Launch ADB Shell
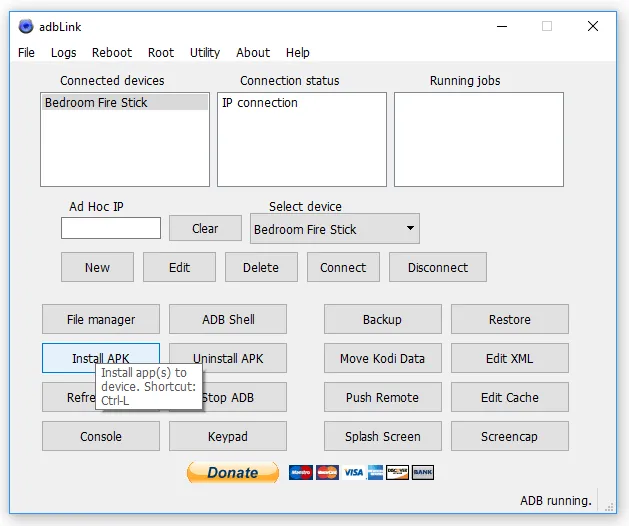 click(x=228, y=319)
